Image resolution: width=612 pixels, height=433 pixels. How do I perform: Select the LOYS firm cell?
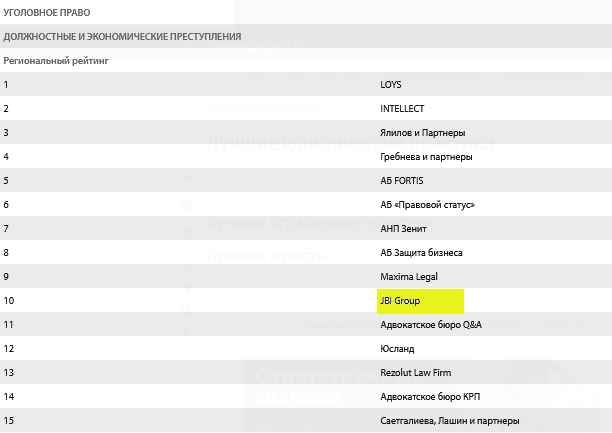(x=391, y=84)
